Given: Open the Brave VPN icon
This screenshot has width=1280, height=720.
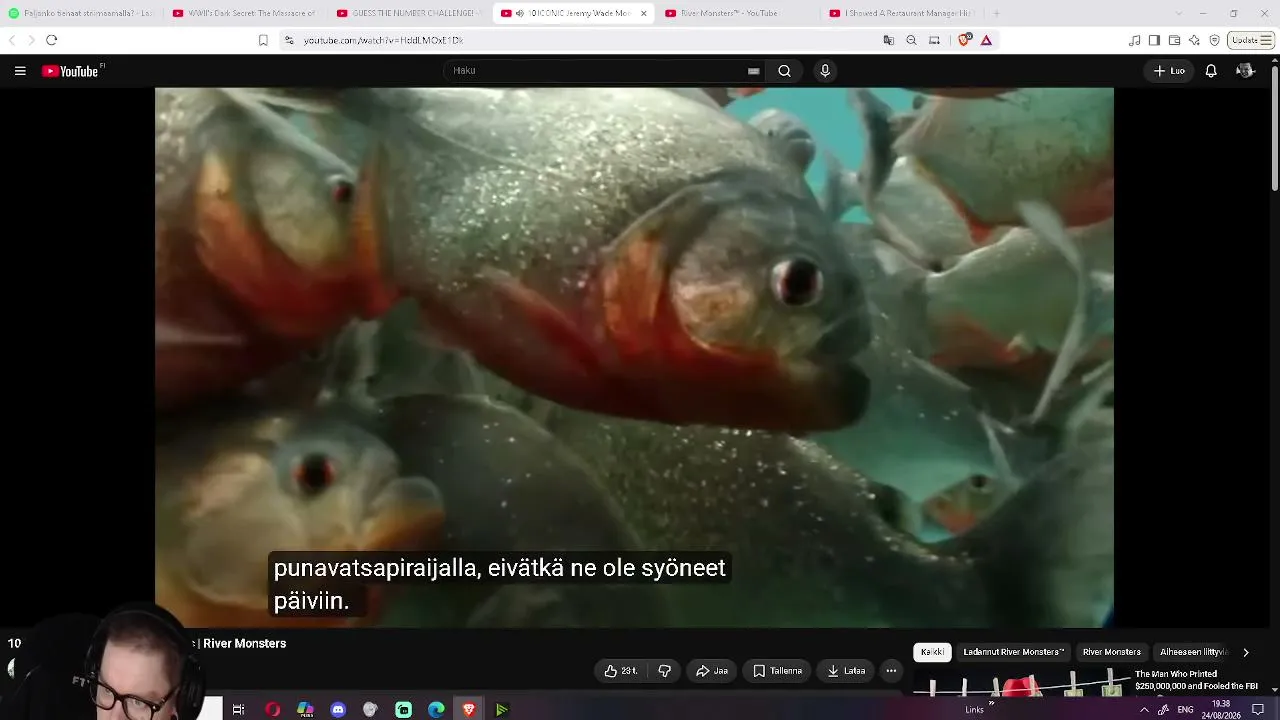Looking at the screenshot, I should pos(1214,40).
